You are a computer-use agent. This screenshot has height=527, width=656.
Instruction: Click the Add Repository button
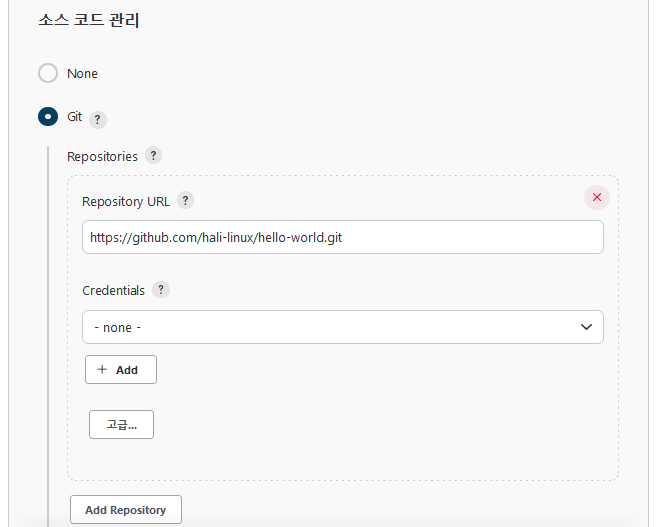pos(126,510)
